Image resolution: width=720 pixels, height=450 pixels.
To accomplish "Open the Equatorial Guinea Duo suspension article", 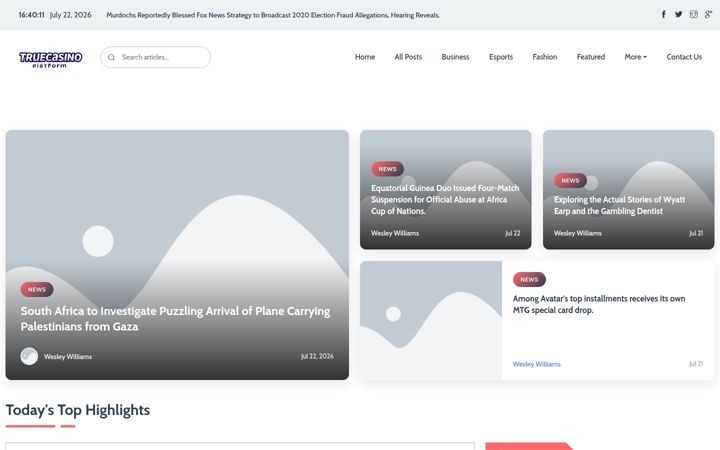I will click(x=445, y=200).
